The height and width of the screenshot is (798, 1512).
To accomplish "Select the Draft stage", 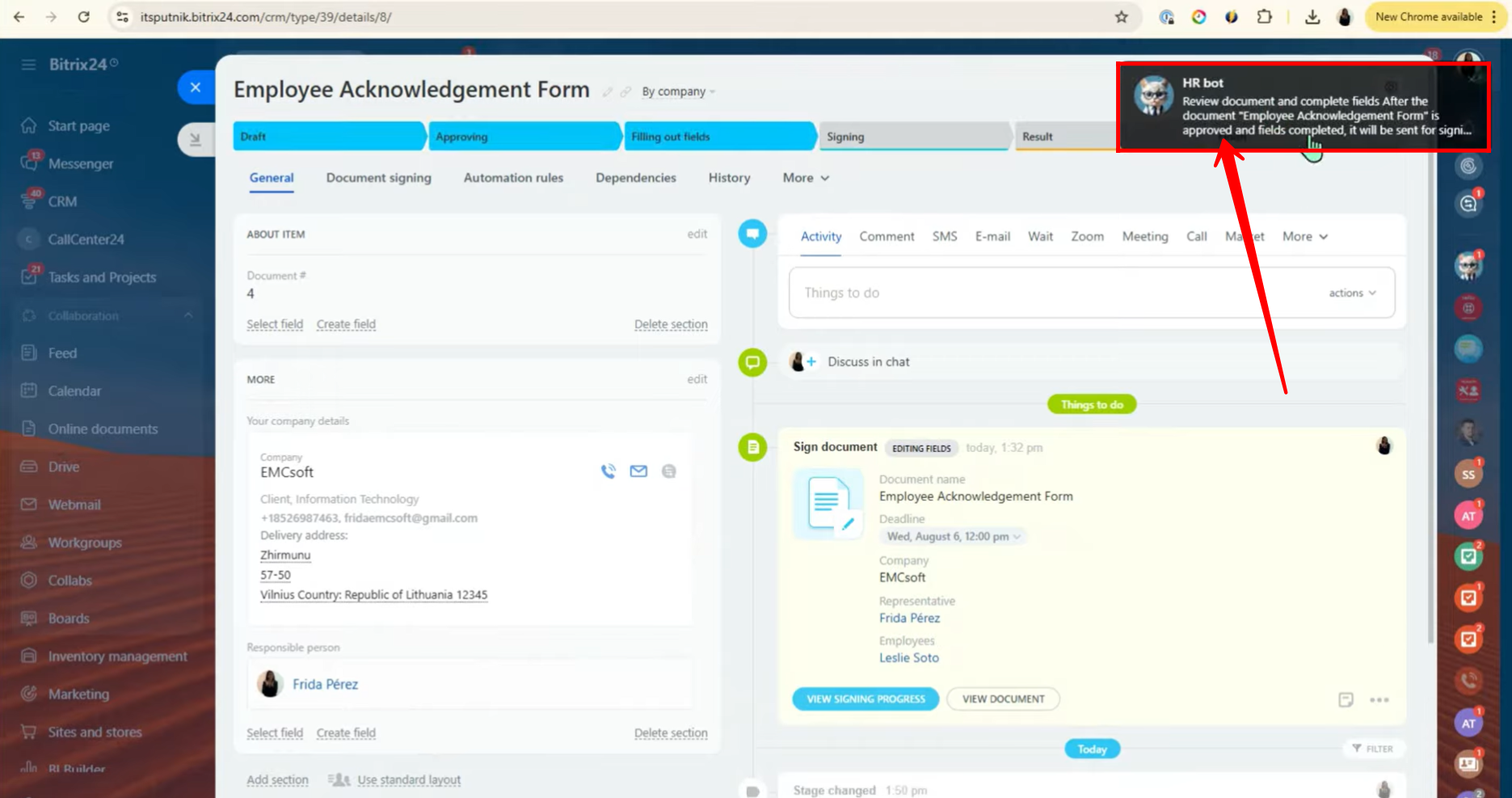I will pyautogui.click(x=329, y=137).
